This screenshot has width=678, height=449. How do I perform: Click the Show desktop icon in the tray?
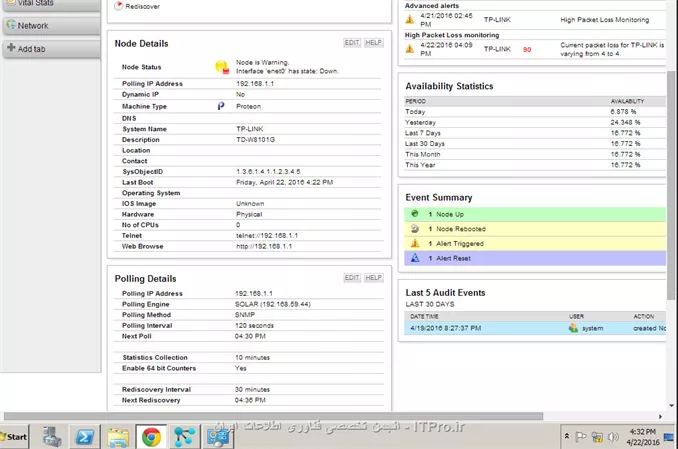coord(669,437)
